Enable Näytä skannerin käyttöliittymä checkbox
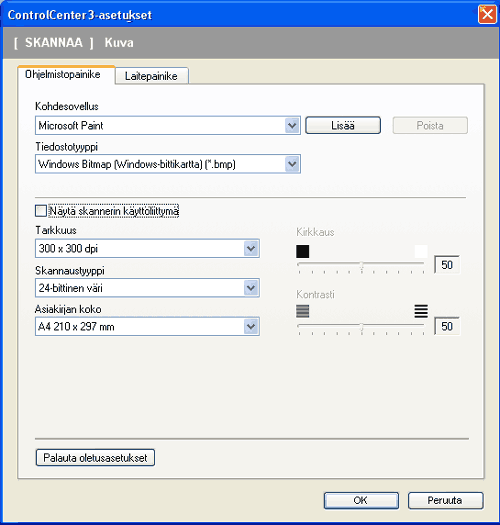Image resolution: width=500 pixels, height=525 pixels. [x=41, y=211]
